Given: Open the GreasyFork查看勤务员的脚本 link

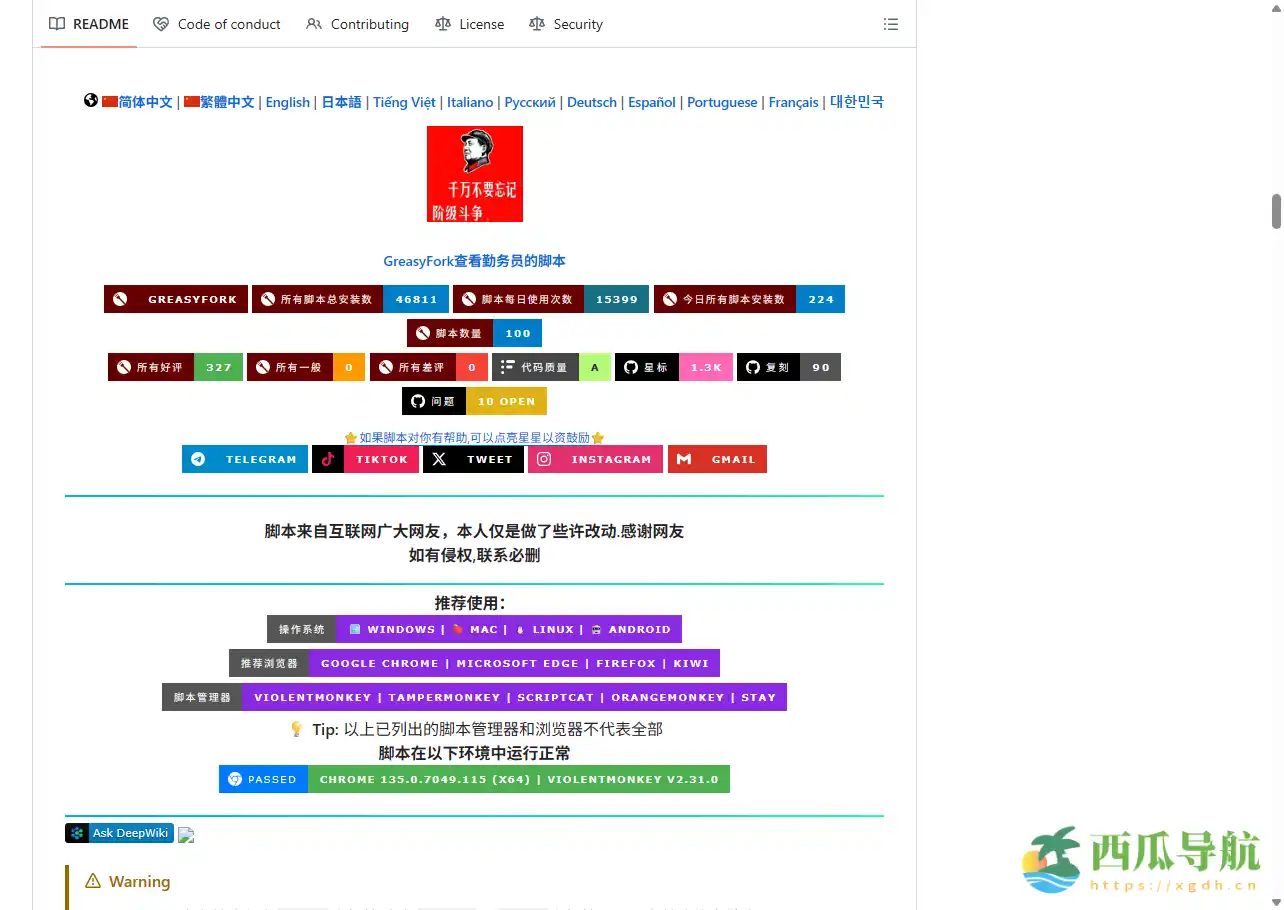Looking at the screenshot, I should (x=474, y=260).
